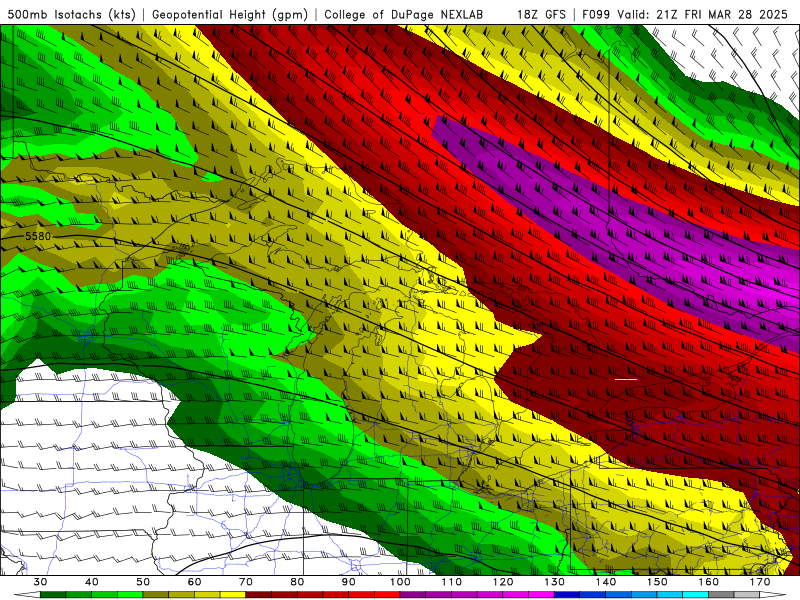Click the 70 value on the color scale
This screenshot has width=800, height=600.
(245, 582)
